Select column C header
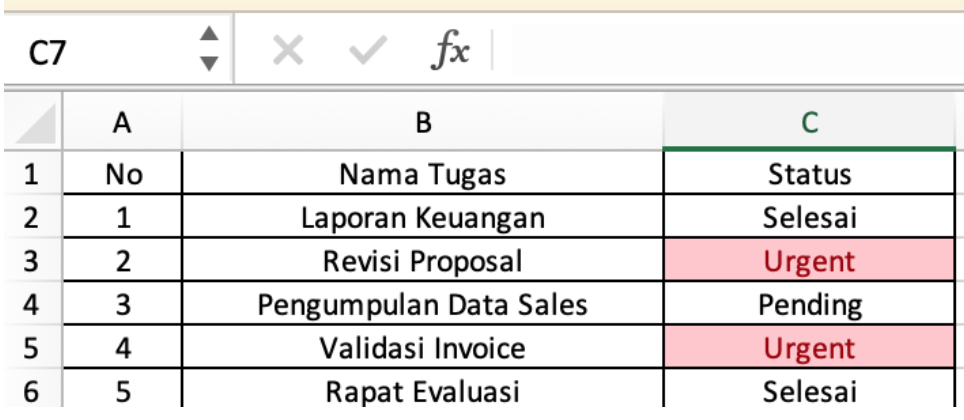The height and width of the screenshot is (420, 964). [810, 123]
